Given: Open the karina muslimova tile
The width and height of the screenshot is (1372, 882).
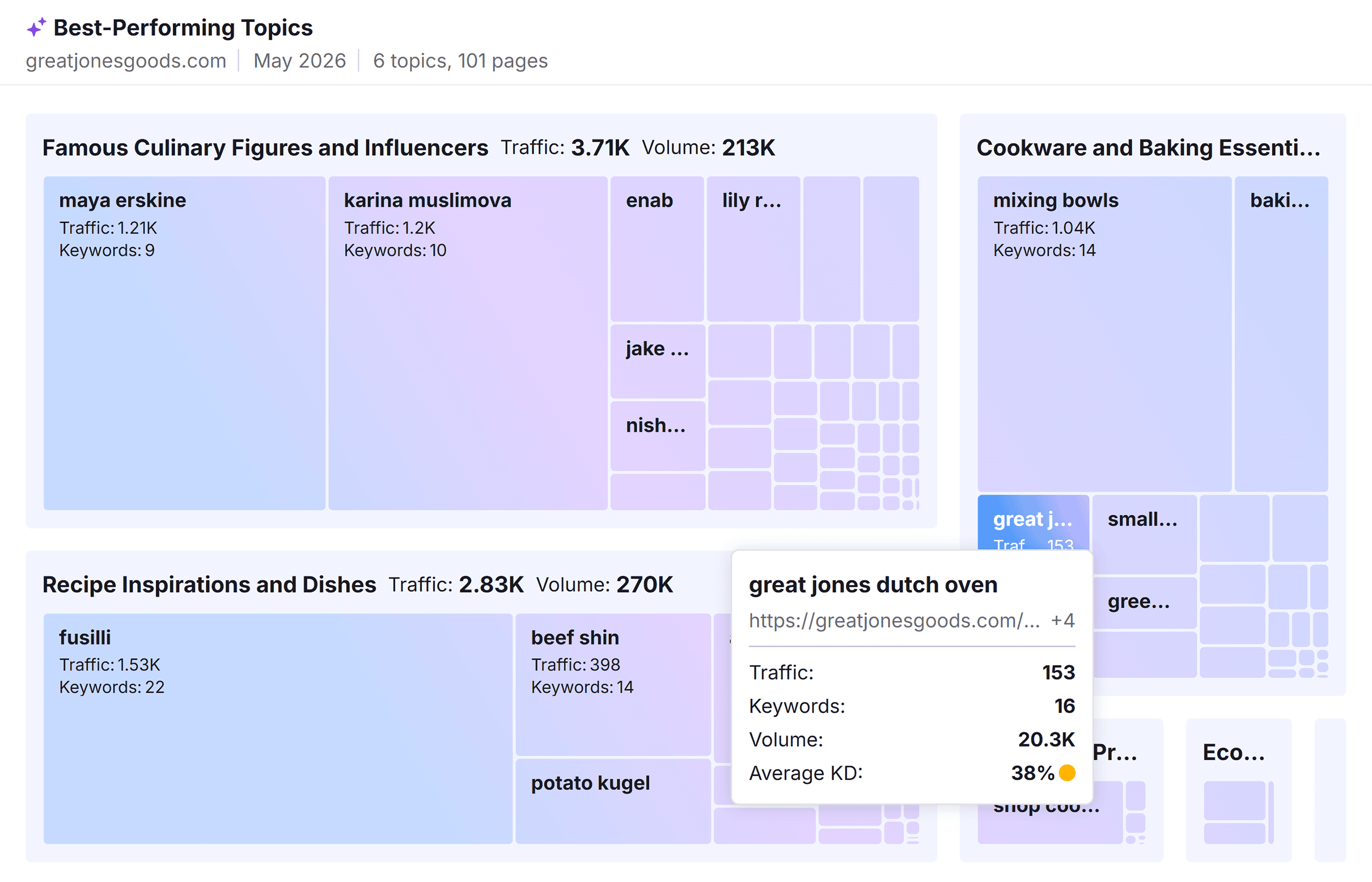Looking at the screenshot, I should point(468,343).
